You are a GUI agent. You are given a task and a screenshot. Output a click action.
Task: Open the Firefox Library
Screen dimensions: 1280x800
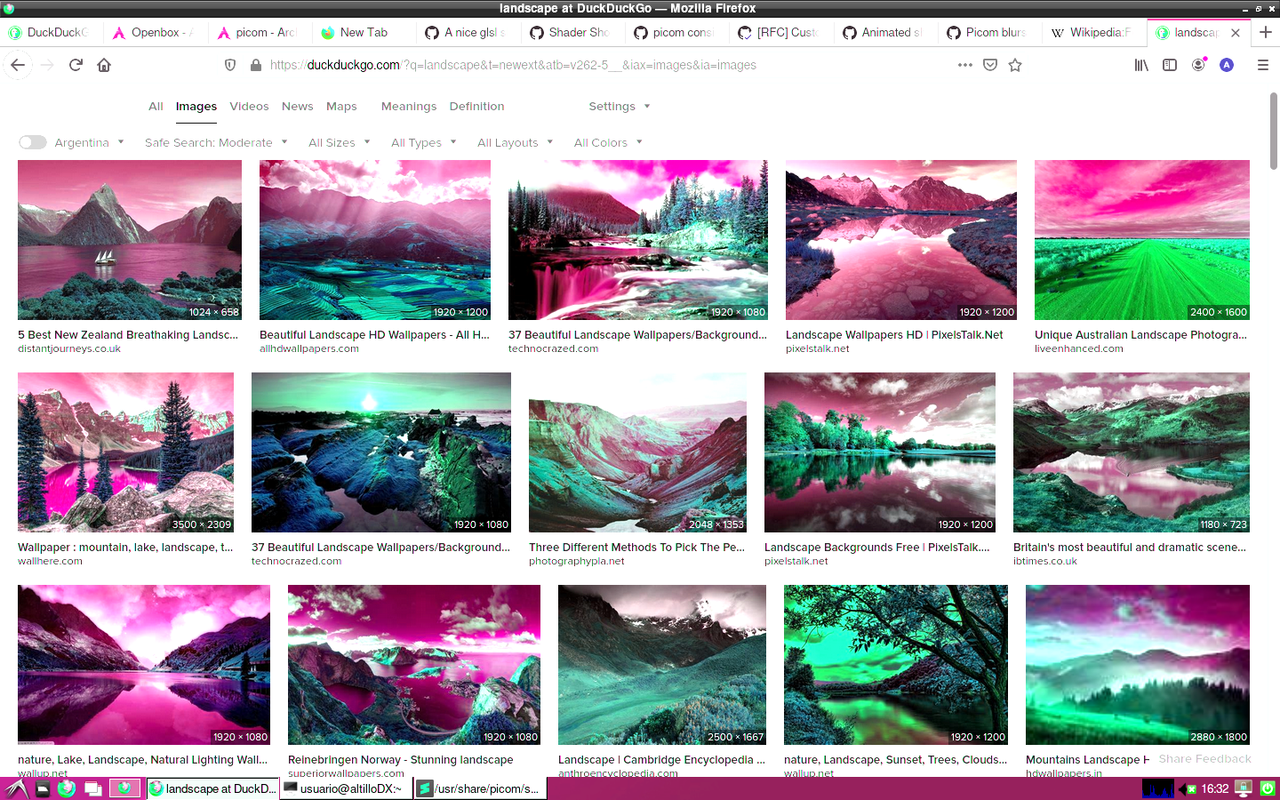[x=1140, y=64]
